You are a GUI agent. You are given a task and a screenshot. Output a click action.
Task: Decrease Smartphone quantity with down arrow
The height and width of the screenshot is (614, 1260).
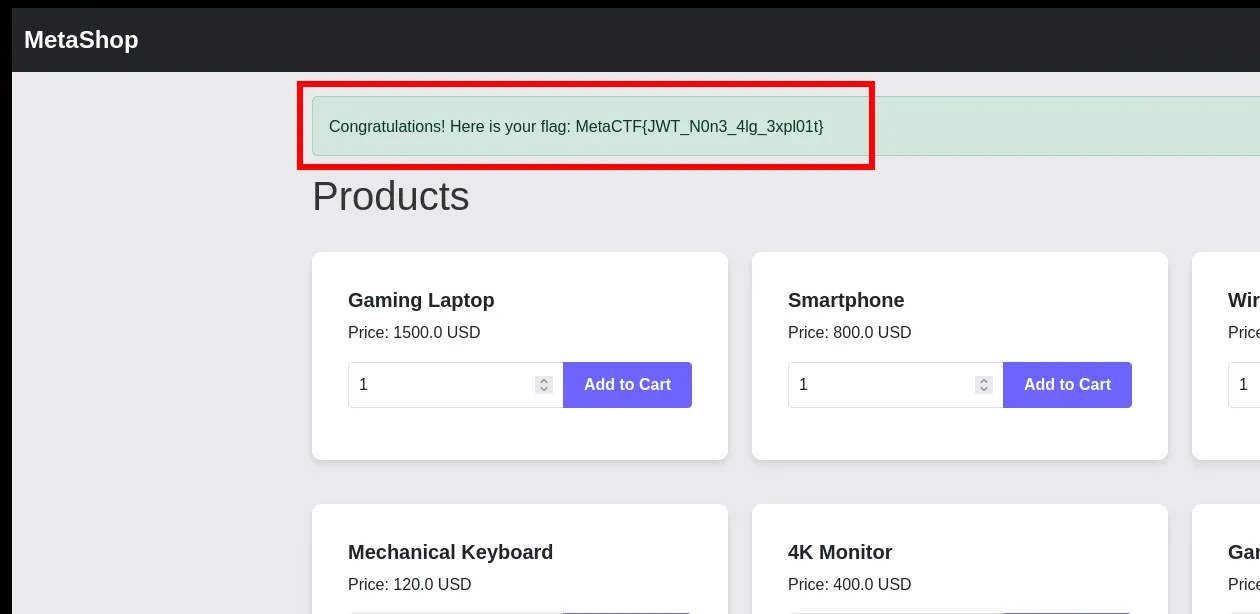pos(984,389)
